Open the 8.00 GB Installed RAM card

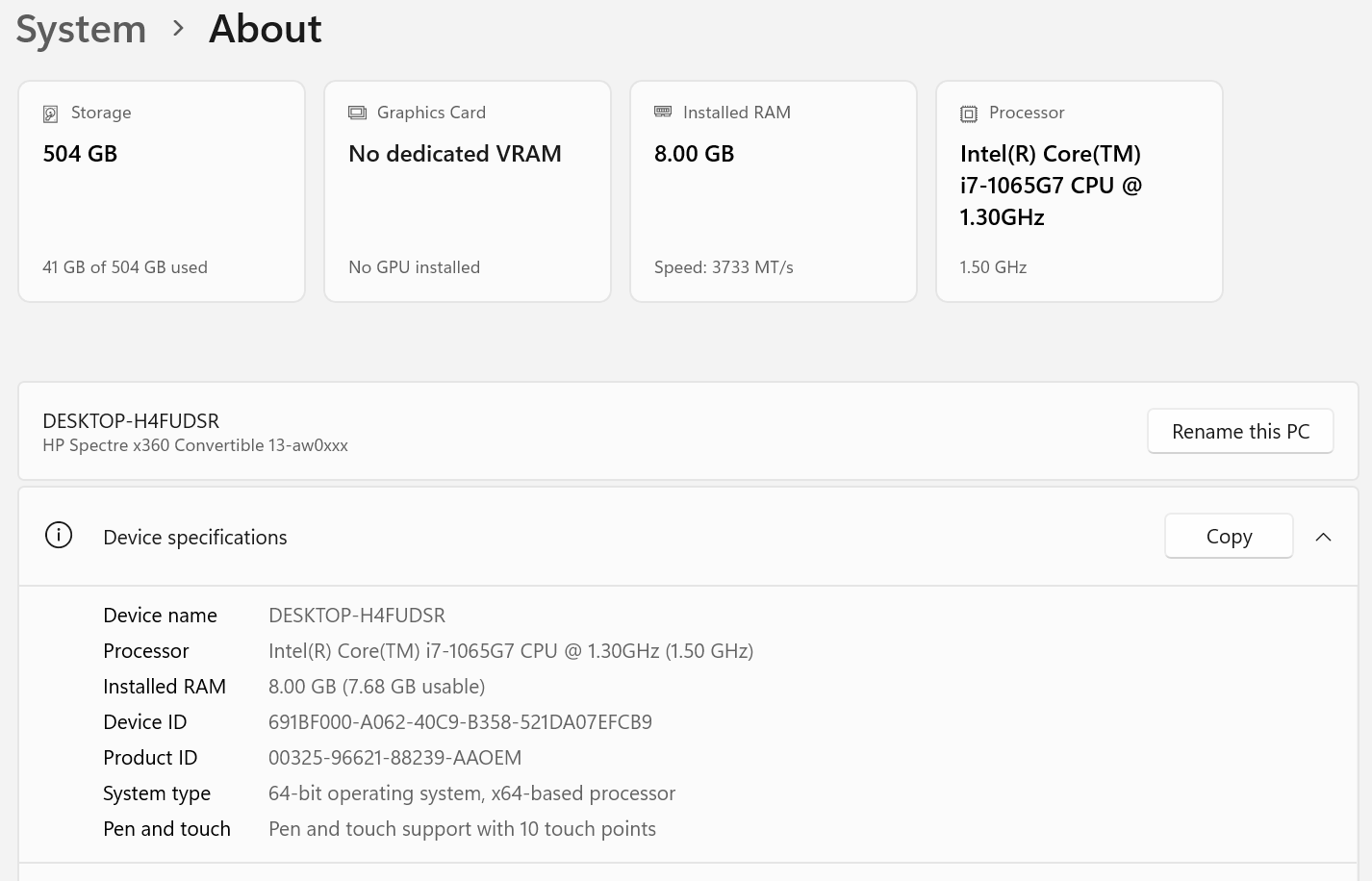(774, 191)
